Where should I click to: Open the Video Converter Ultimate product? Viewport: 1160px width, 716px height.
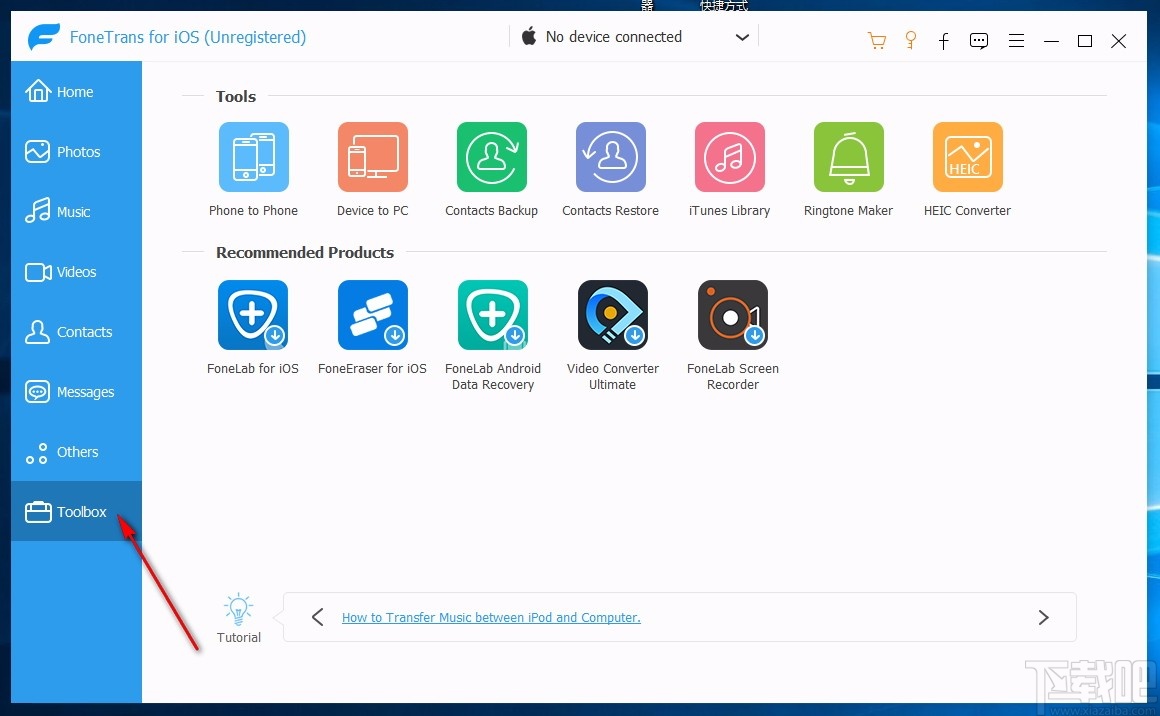[612, 314]
